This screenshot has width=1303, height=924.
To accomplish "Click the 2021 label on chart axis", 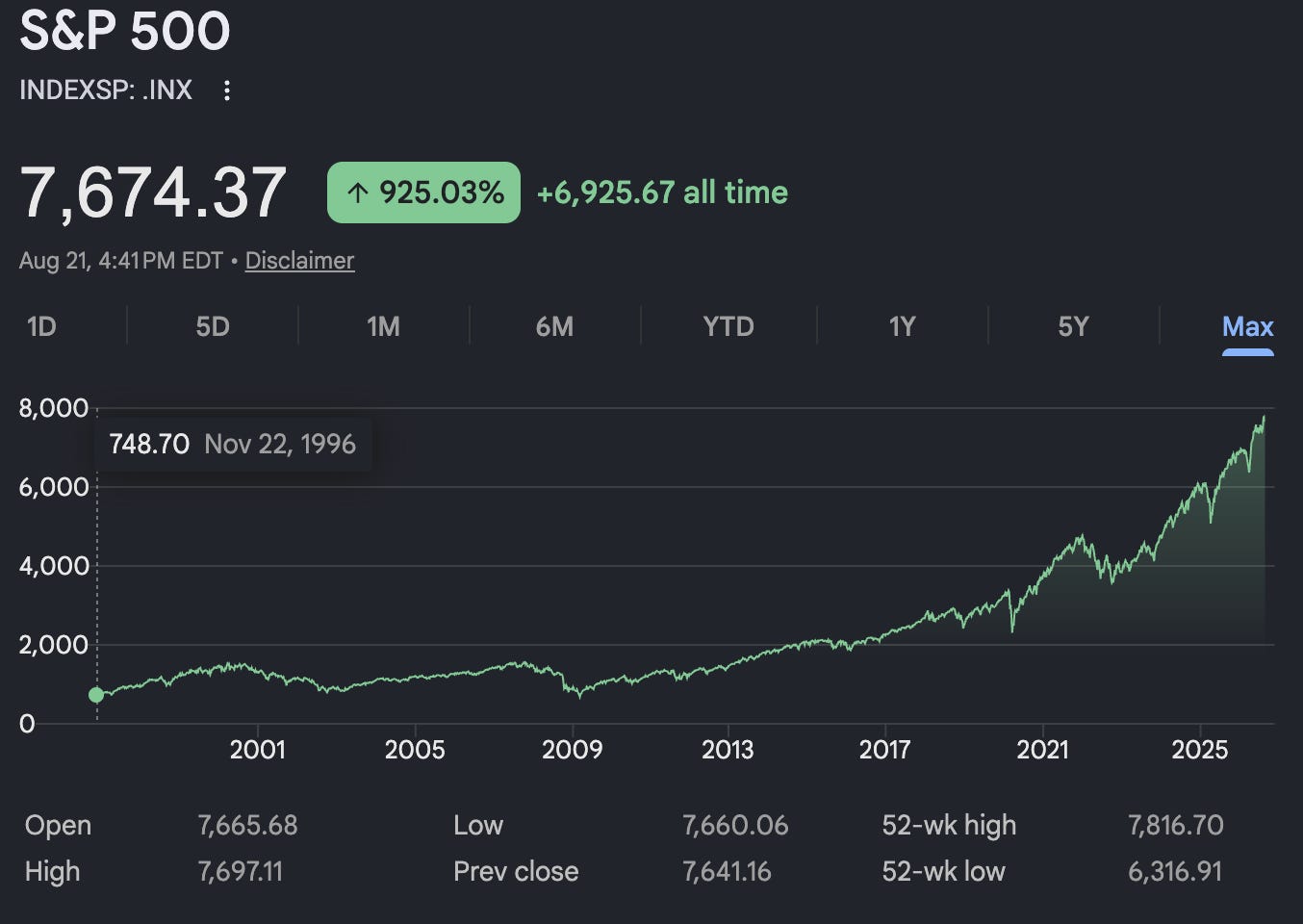I will [1042, 750].
